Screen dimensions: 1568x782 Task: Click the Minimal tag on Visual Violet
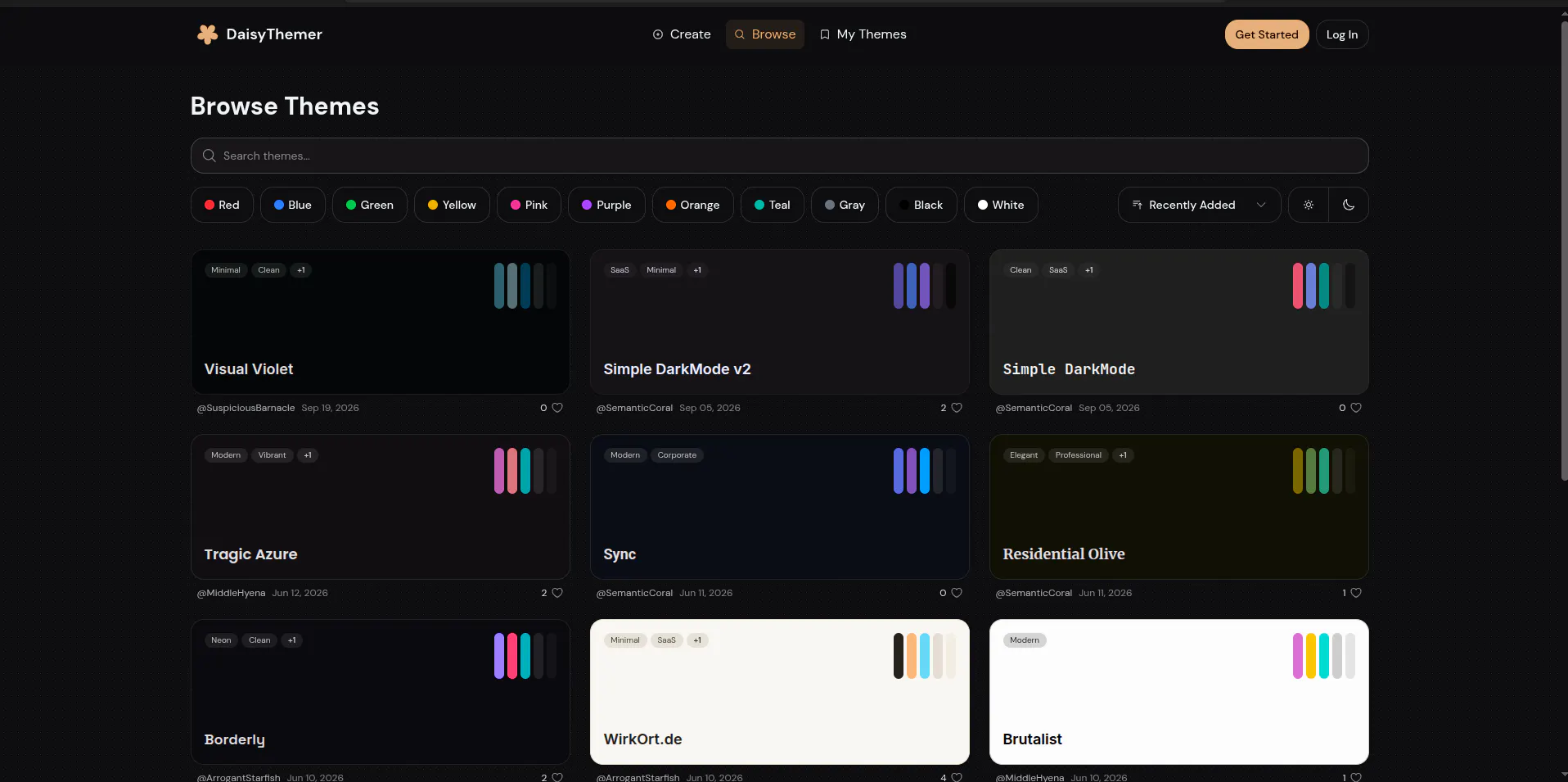point(226,270)
